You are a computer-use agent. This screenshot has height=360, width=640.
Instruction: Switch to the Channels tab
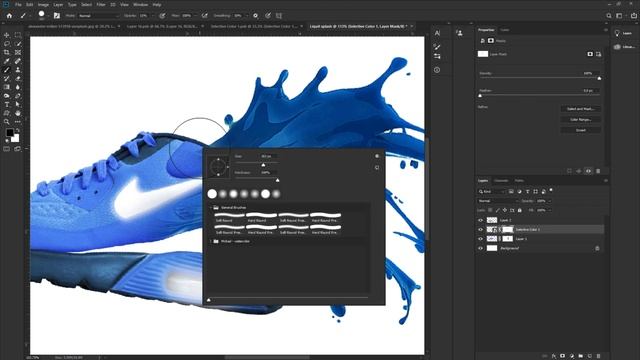click(501, 180)
